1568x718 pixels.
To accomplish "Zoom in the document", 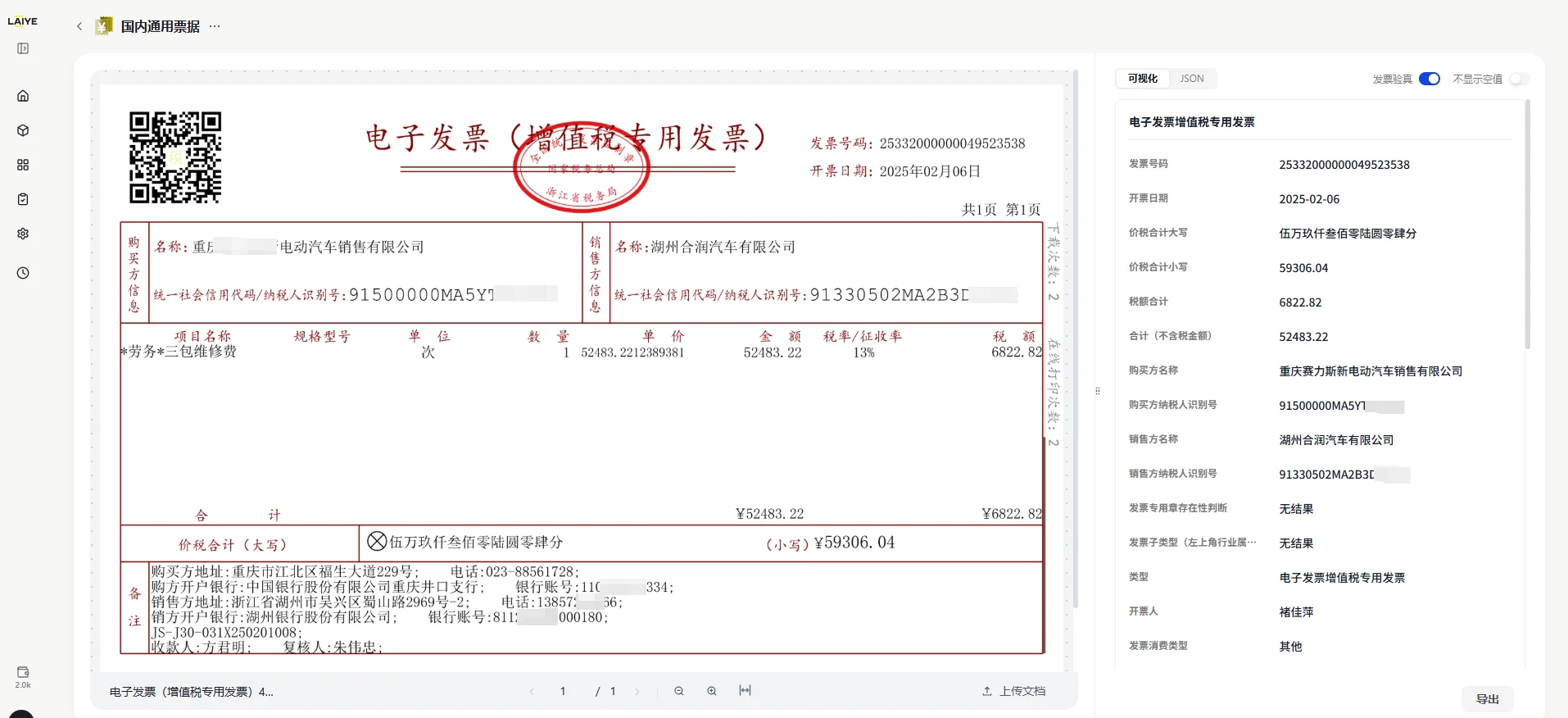I will (x=712, y=691).
